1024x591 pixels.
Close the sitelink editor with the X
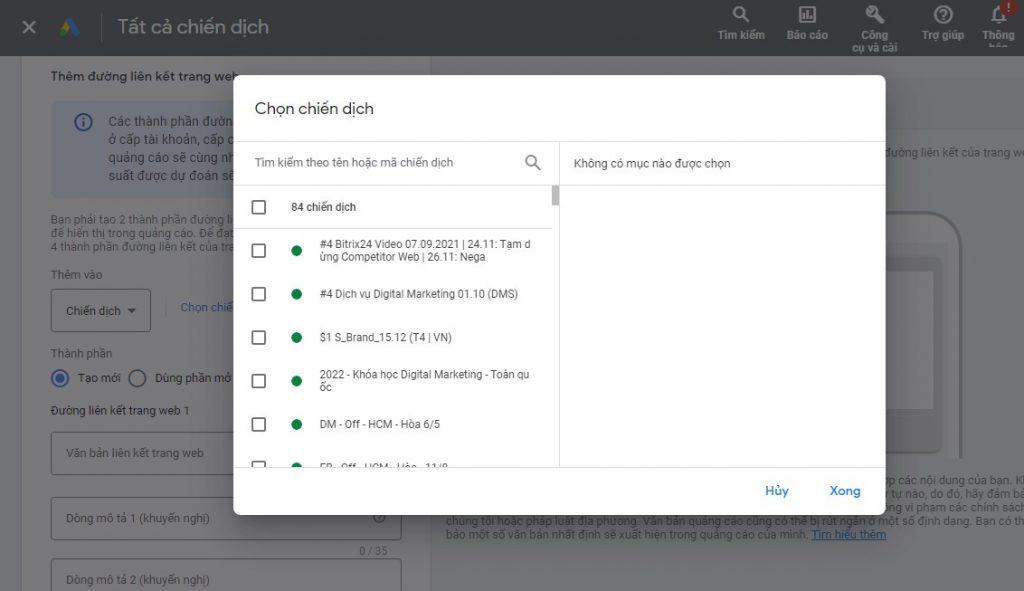tap(28, 26)
